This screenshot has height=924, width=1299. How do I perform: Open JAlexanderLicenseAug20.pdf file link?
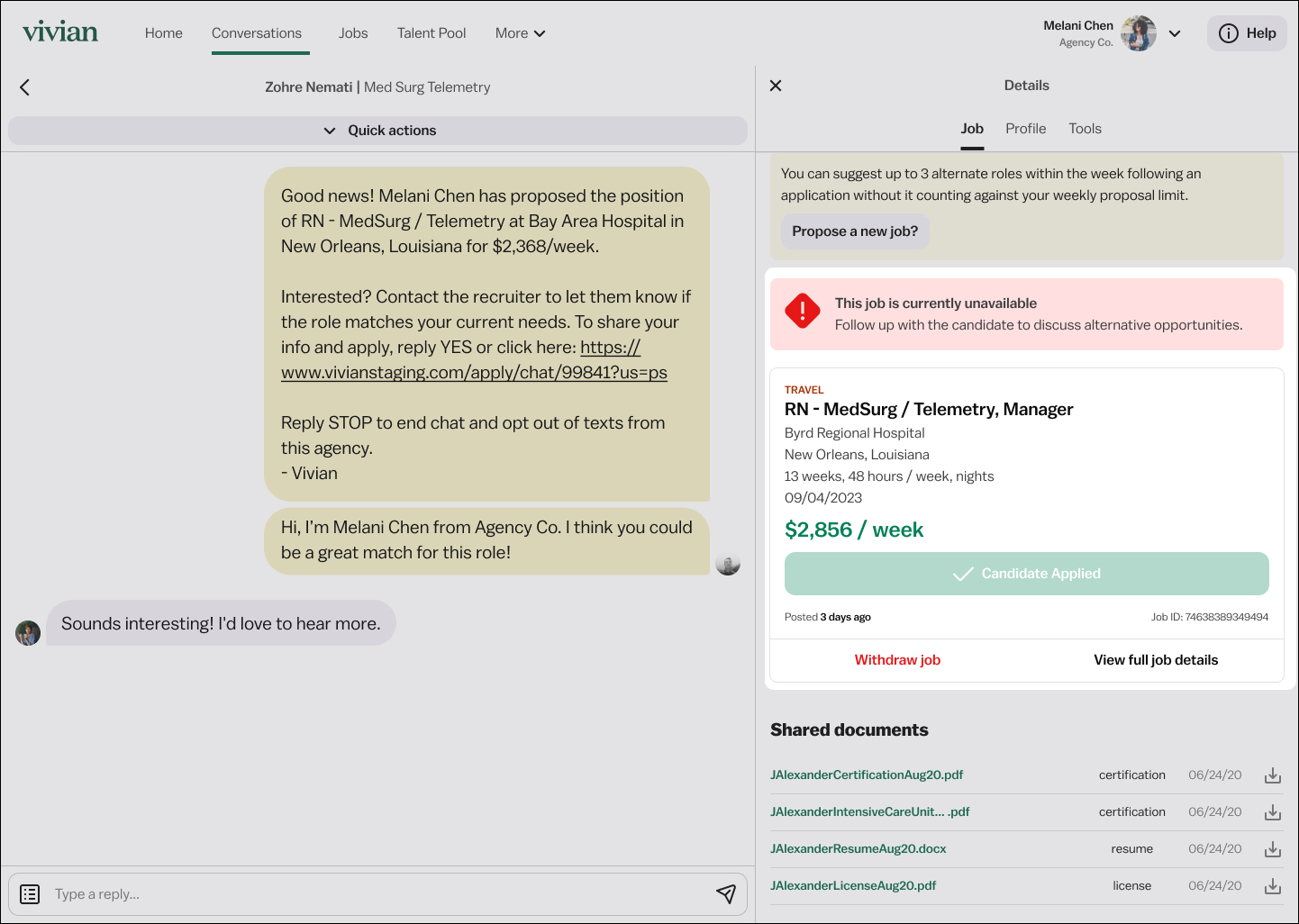(853, 885)
